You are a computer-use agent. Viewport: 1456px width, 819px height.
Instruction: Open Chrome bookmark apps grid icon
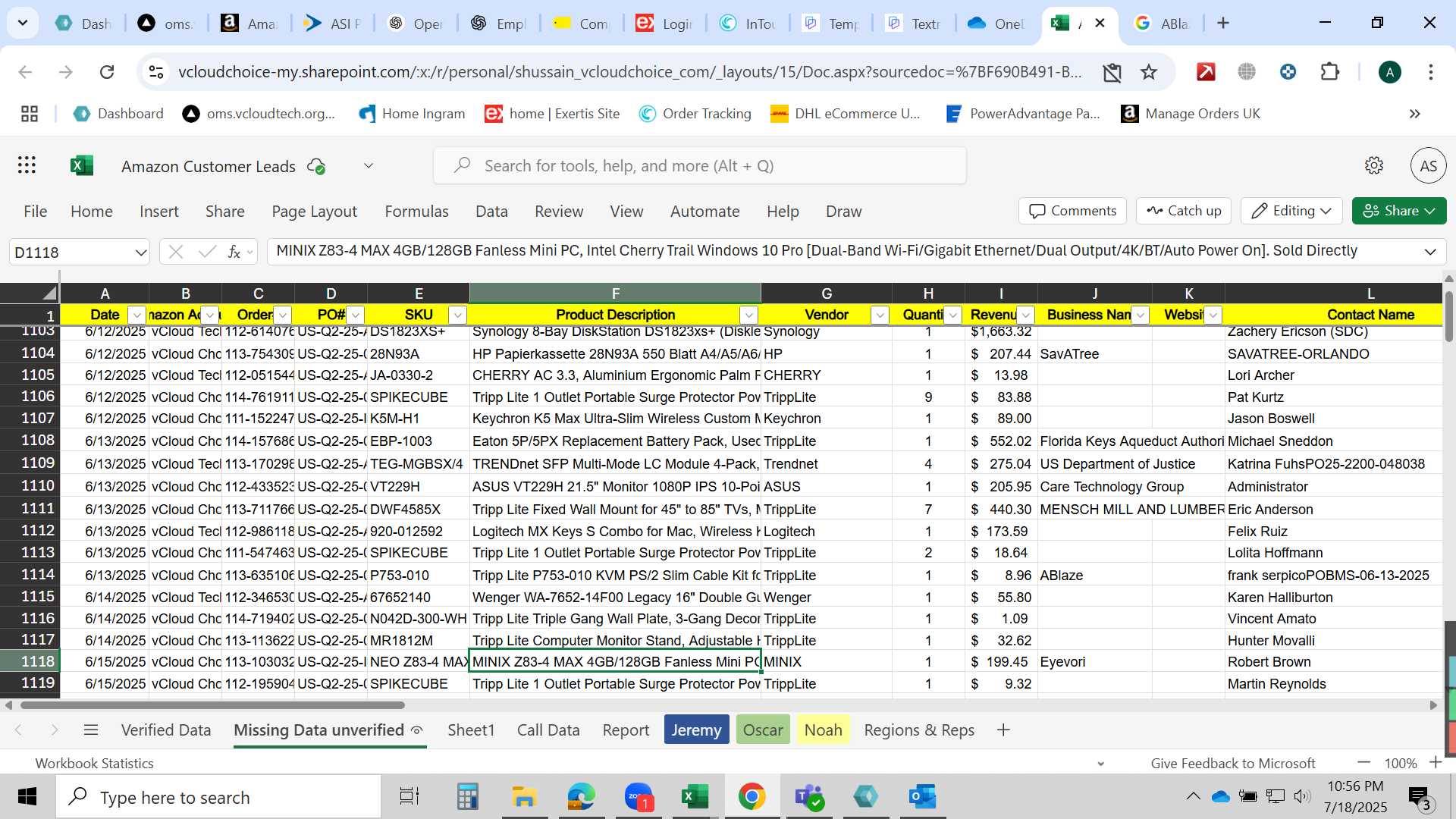click(x=30, y=114)
